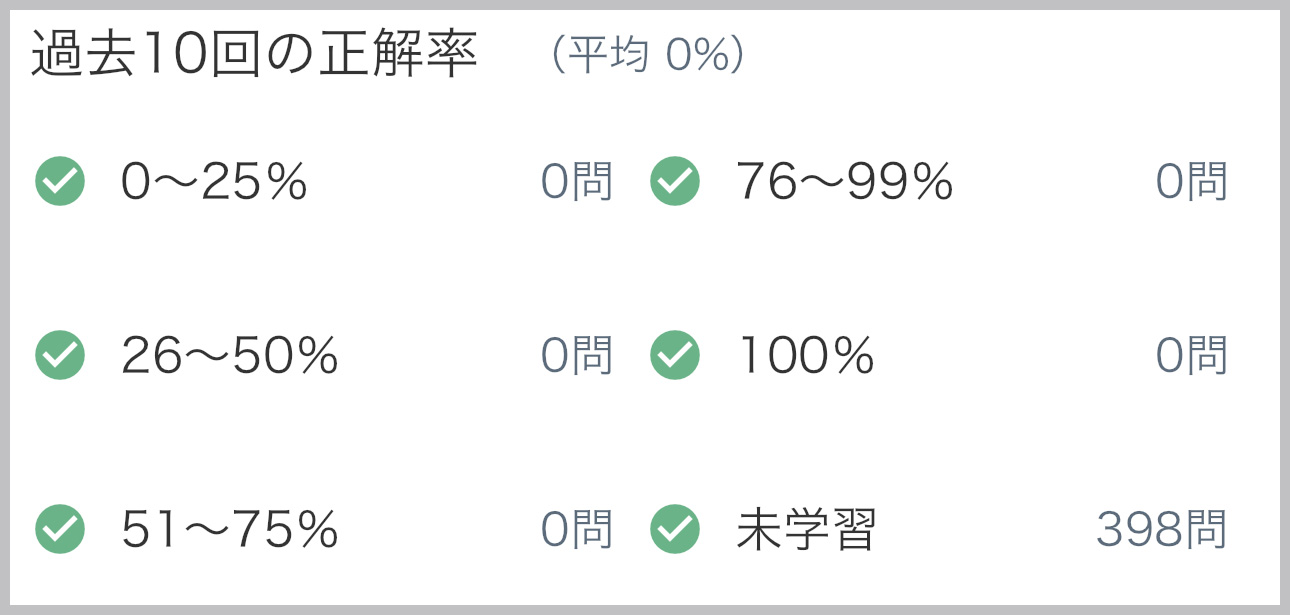This screenshot has height=615, width=1290.
Task: Click the 過去10回の正解率 heading
Action: tap(255, 57)
